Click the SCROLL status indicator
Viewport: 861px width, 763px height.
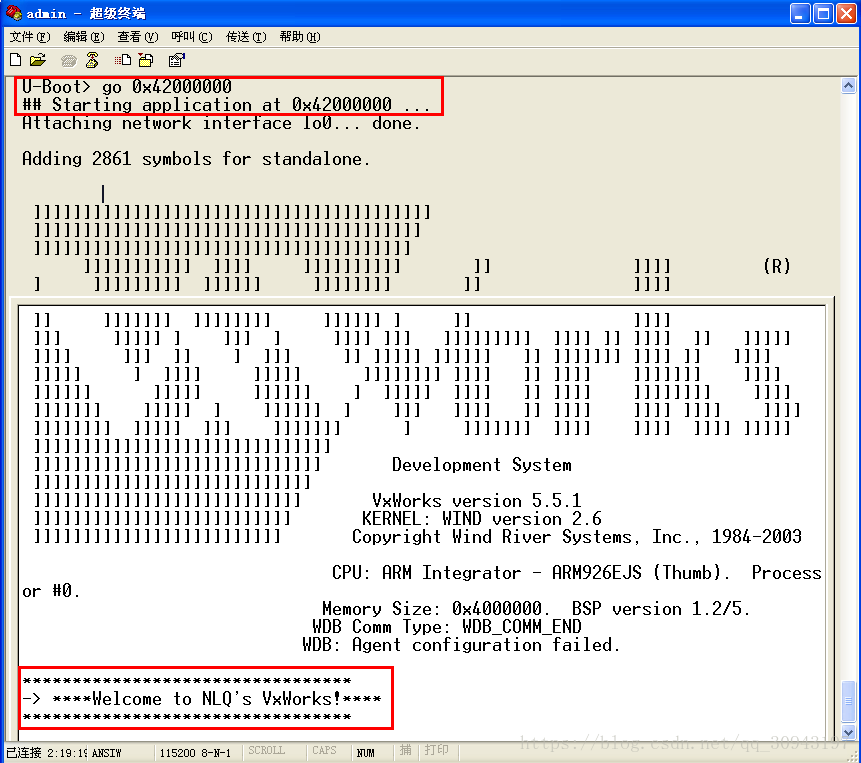266,750
